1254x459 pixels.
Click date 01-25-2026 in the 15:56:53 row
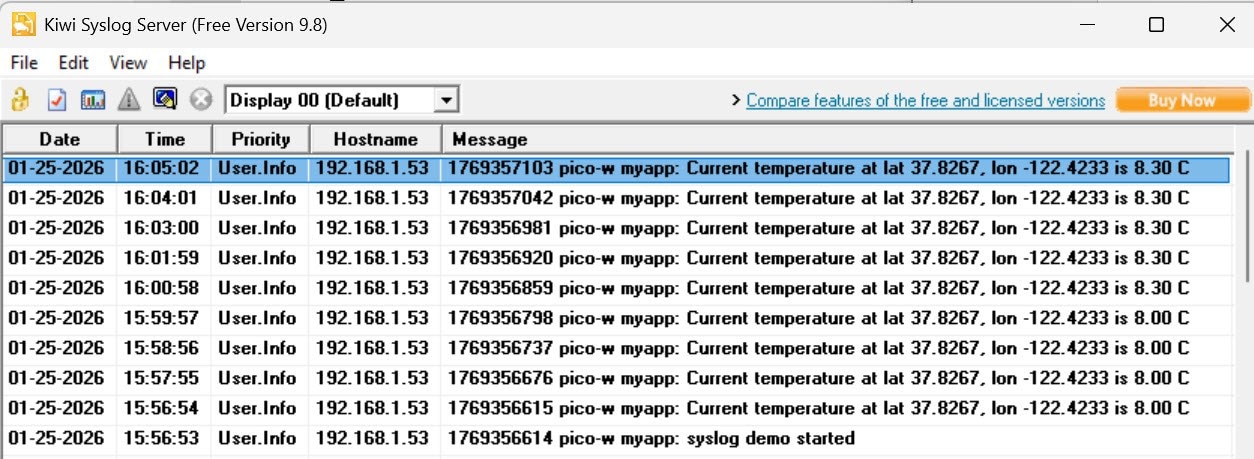click(56, 438)
